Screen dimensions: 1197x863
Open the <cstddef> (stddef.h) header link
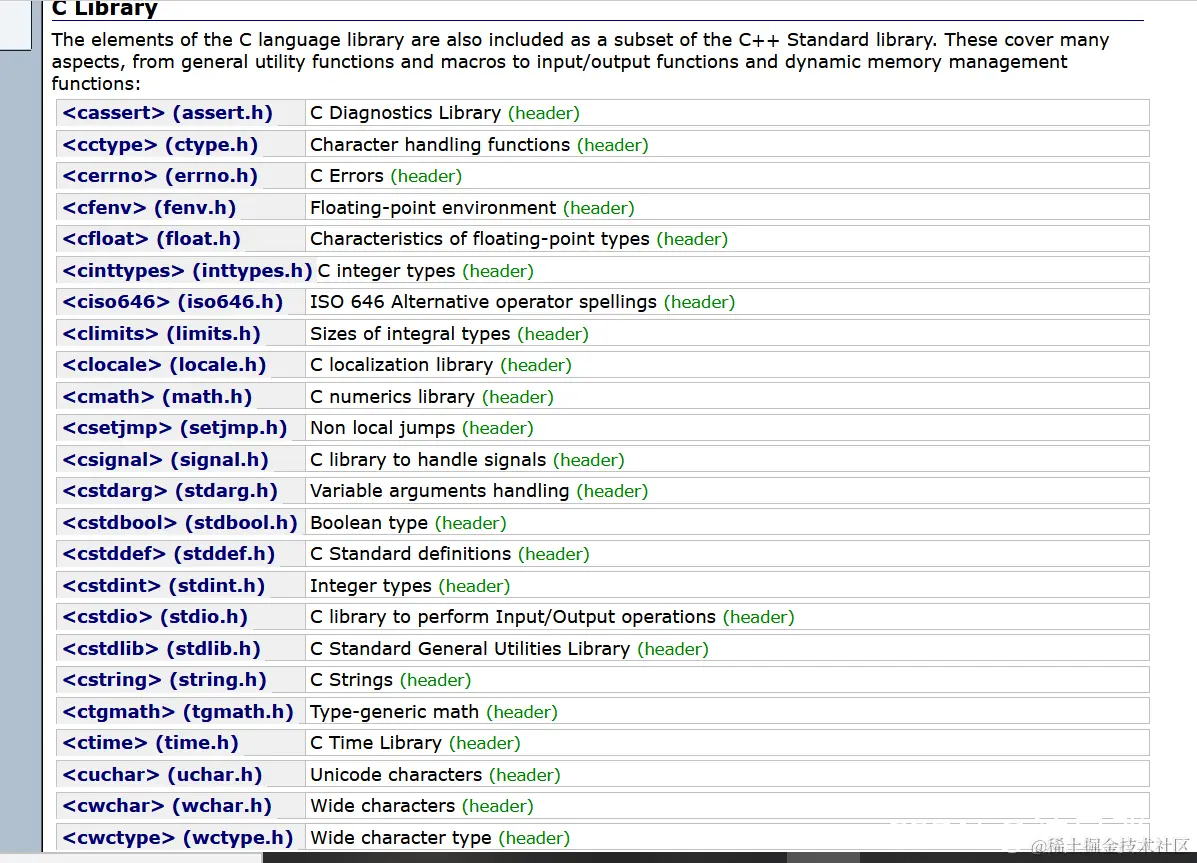(x=169, y=554)
